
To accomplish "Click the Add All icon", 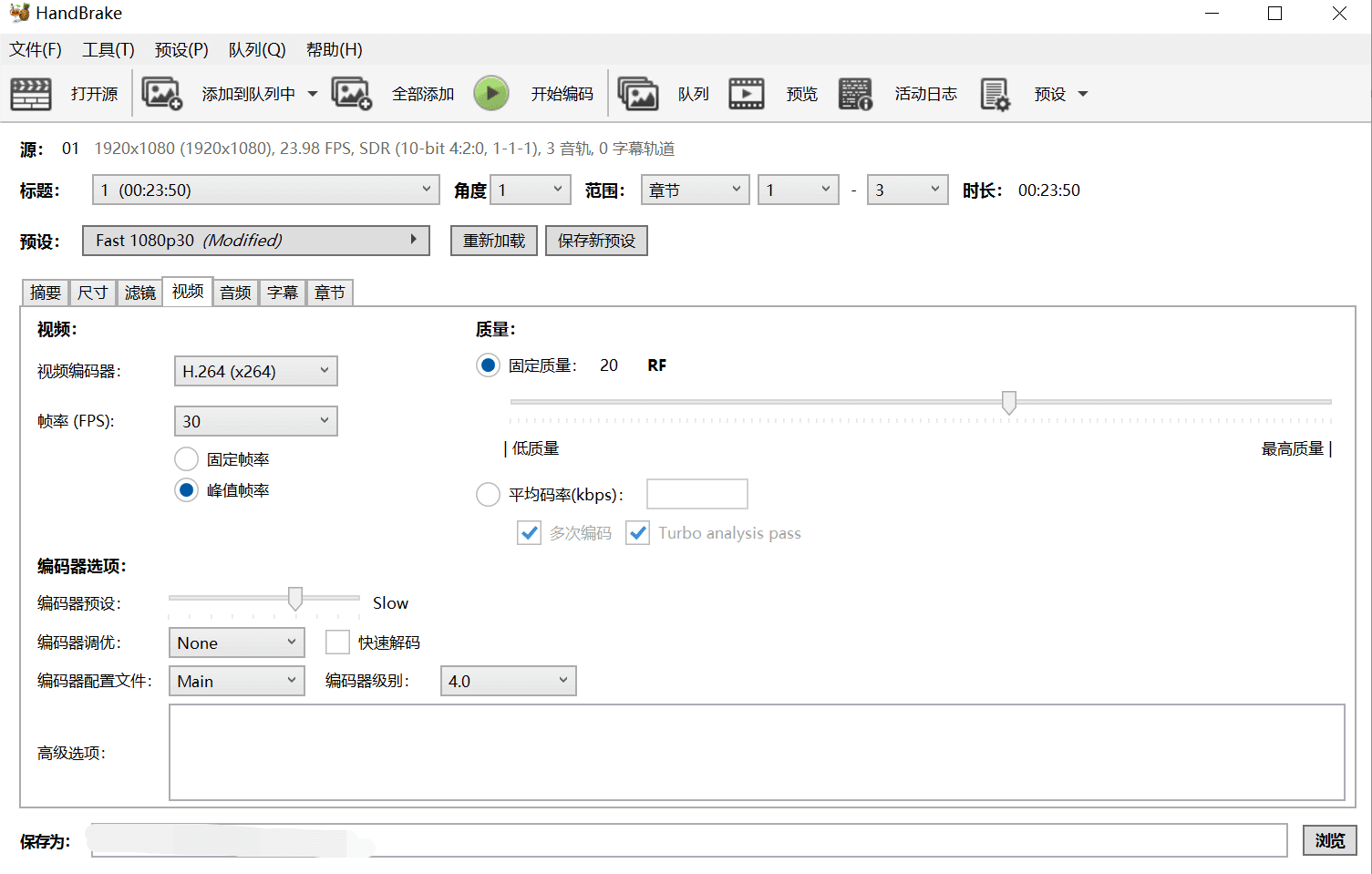I will 352,94.
